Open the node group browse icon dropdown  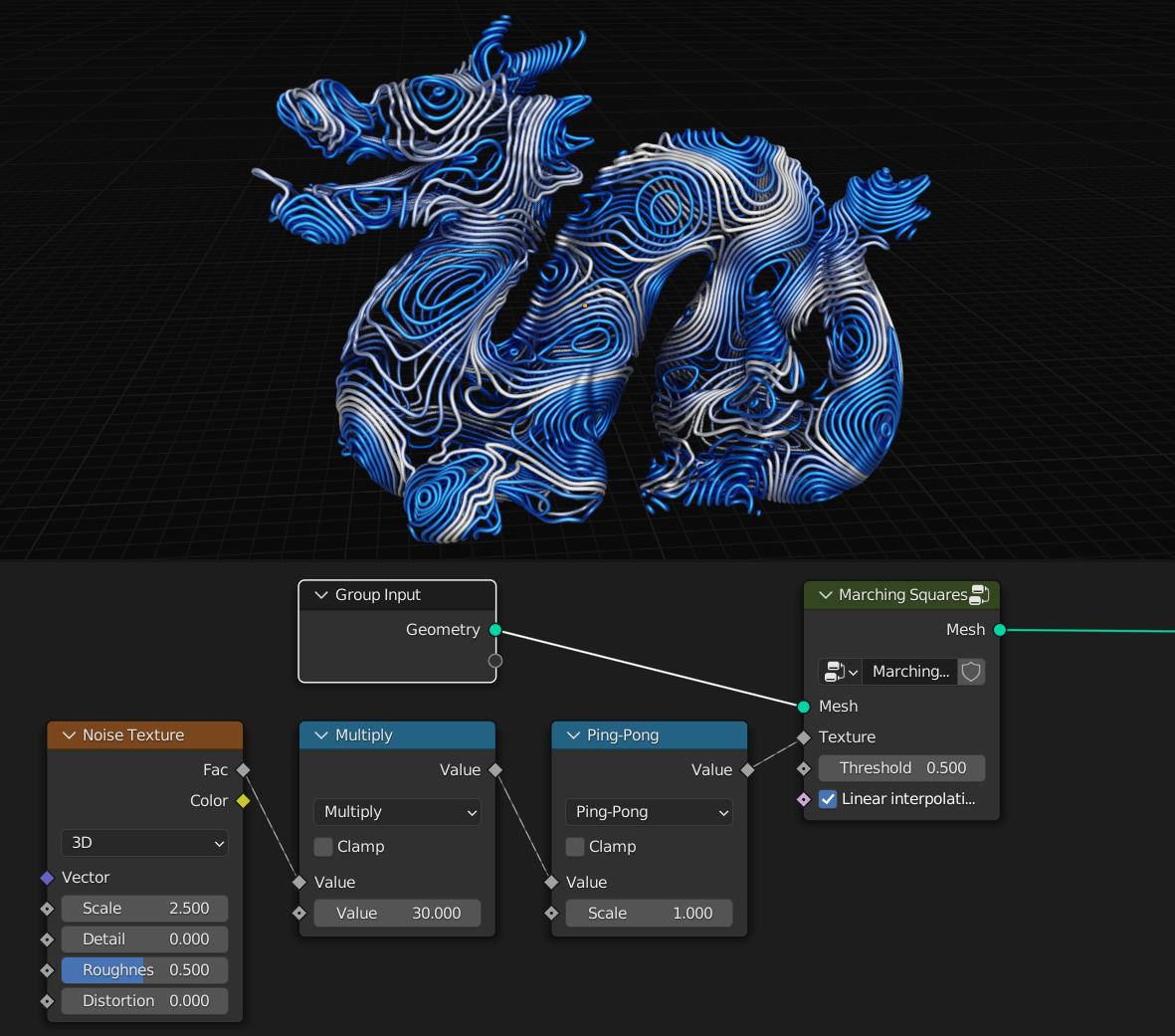pos(840,672)
